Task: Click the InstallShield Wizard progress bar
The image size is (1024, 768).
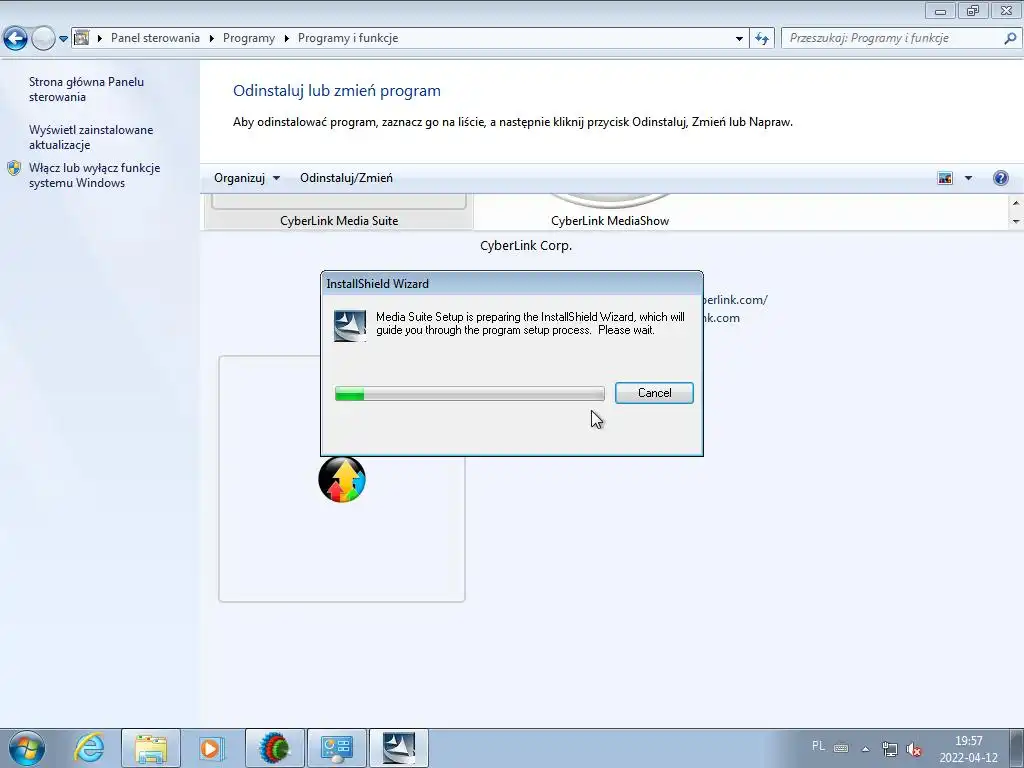Action: [x=470, y=393]
